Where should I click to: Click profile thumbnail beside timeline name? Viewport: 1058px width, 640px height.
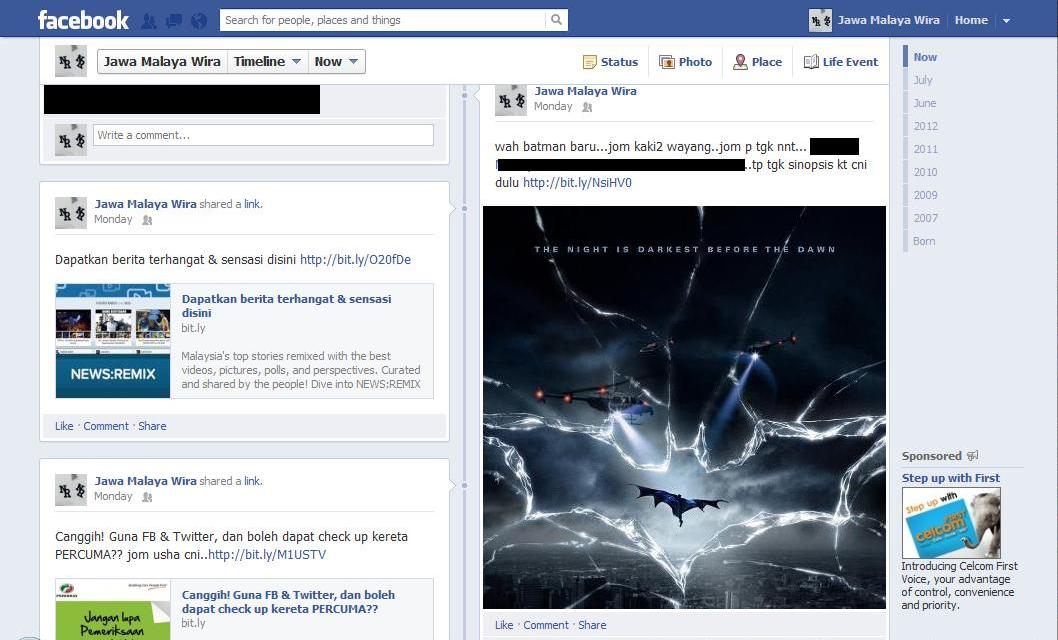(71, 61)
